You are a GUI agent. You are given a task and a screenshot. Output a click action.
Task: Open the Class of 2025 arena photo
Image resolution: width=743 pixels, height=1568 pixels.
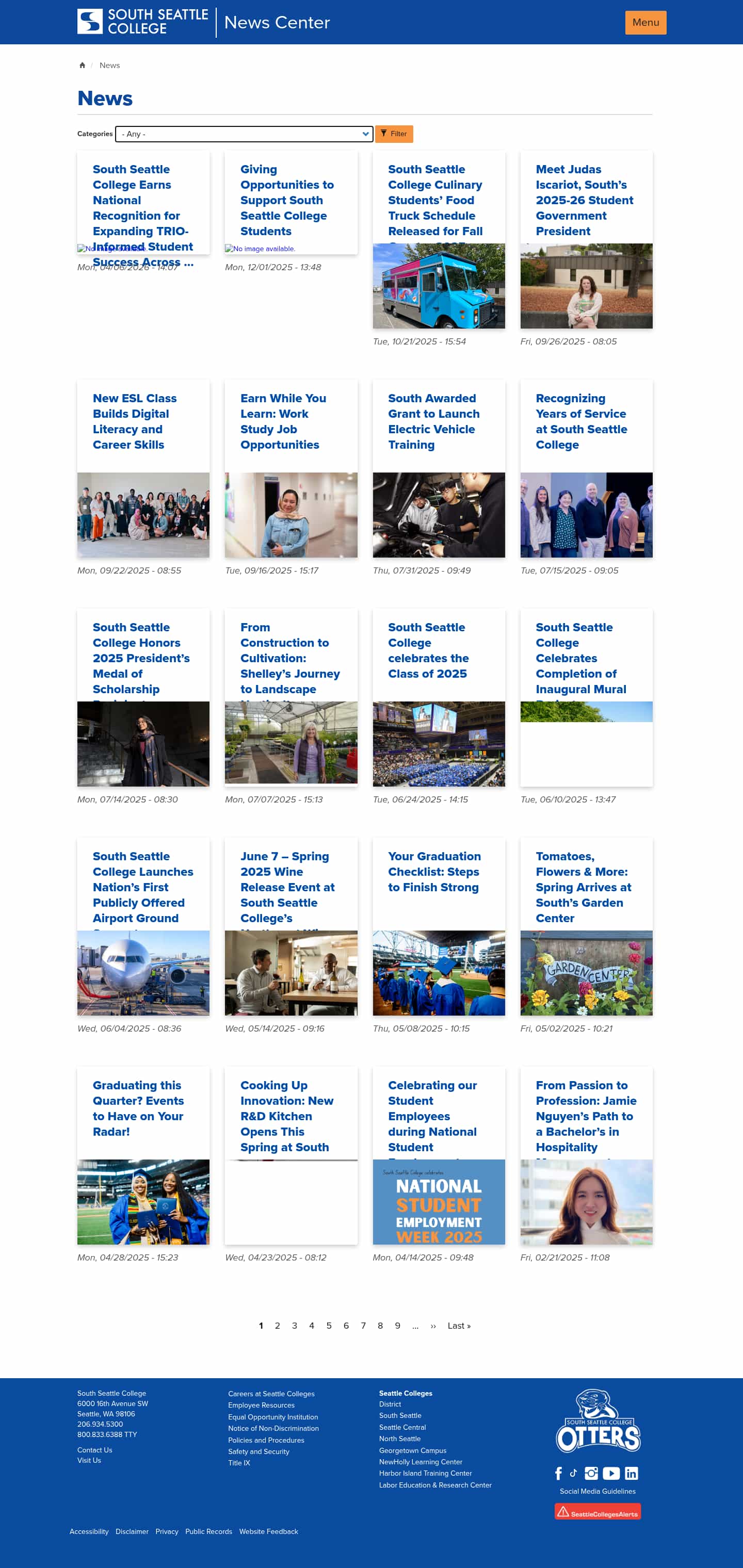point(439,744)
